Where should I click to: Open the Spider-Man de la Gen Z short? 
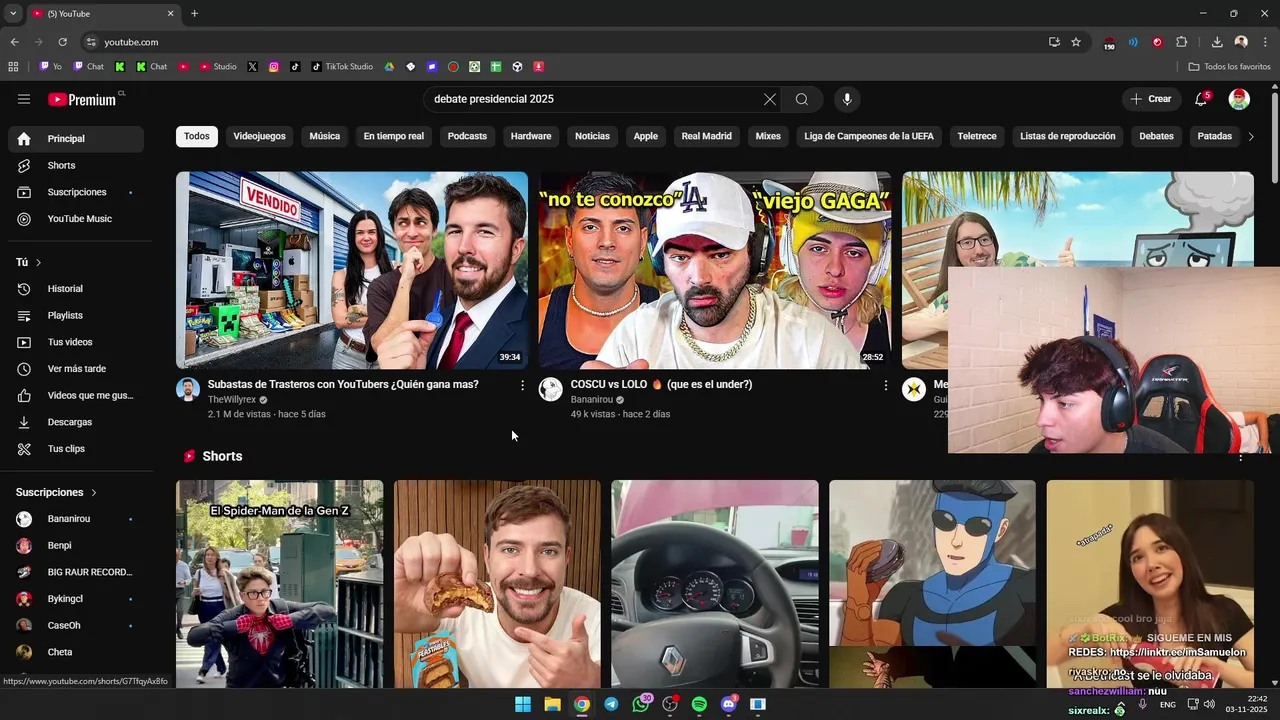(279, 584)
